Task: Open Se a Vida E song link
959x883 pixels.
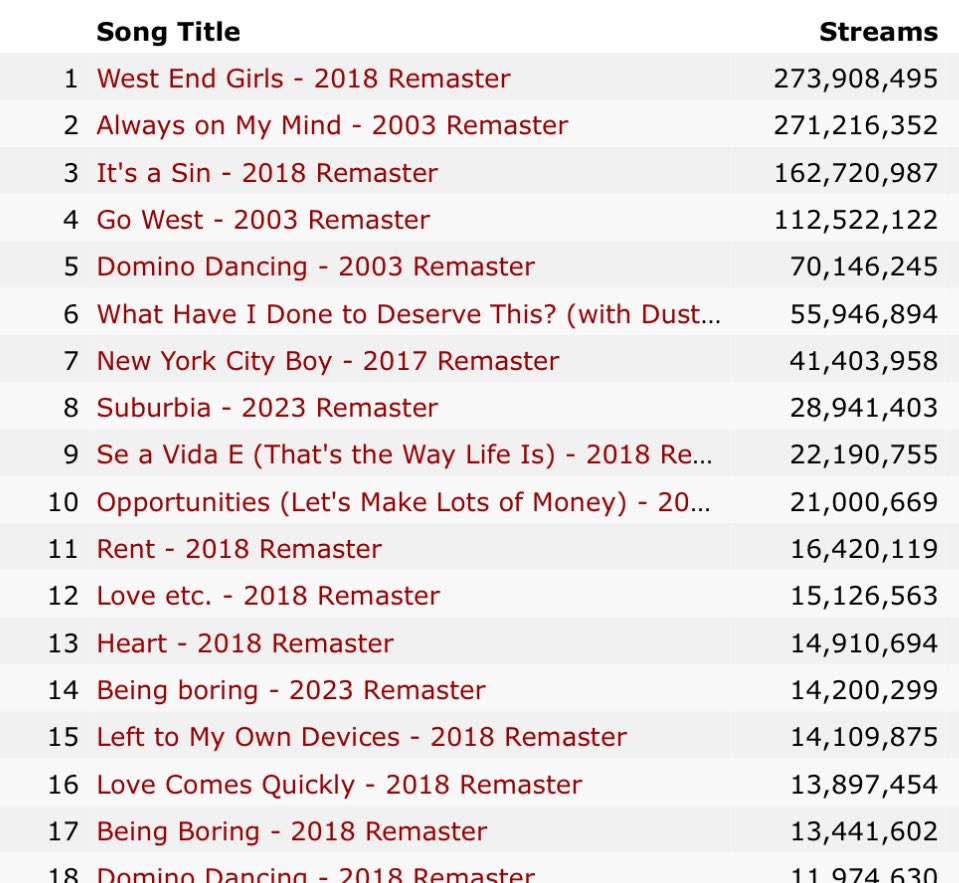Action: (x=404, y=454)
